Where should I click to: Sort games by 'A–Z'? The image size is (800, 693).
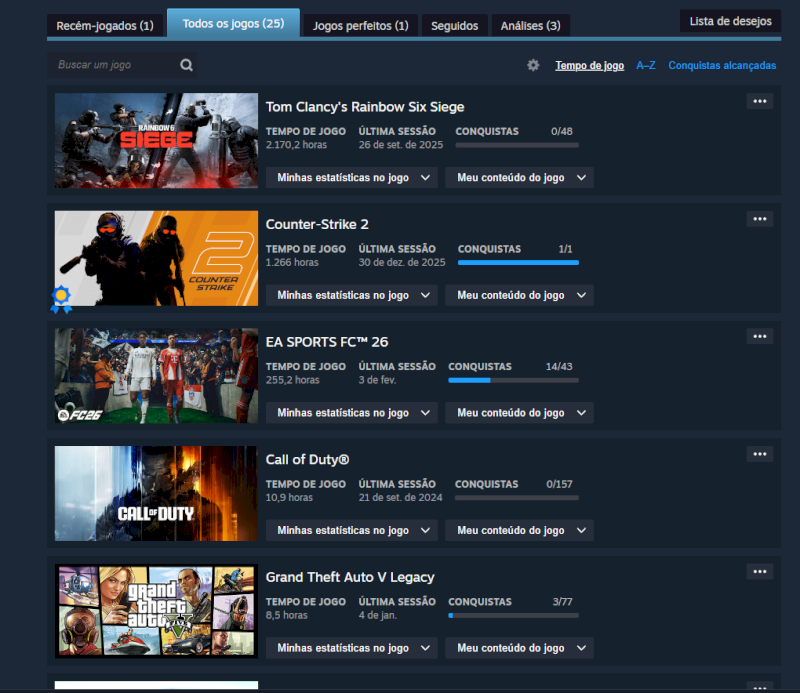[x=646, y=65]
